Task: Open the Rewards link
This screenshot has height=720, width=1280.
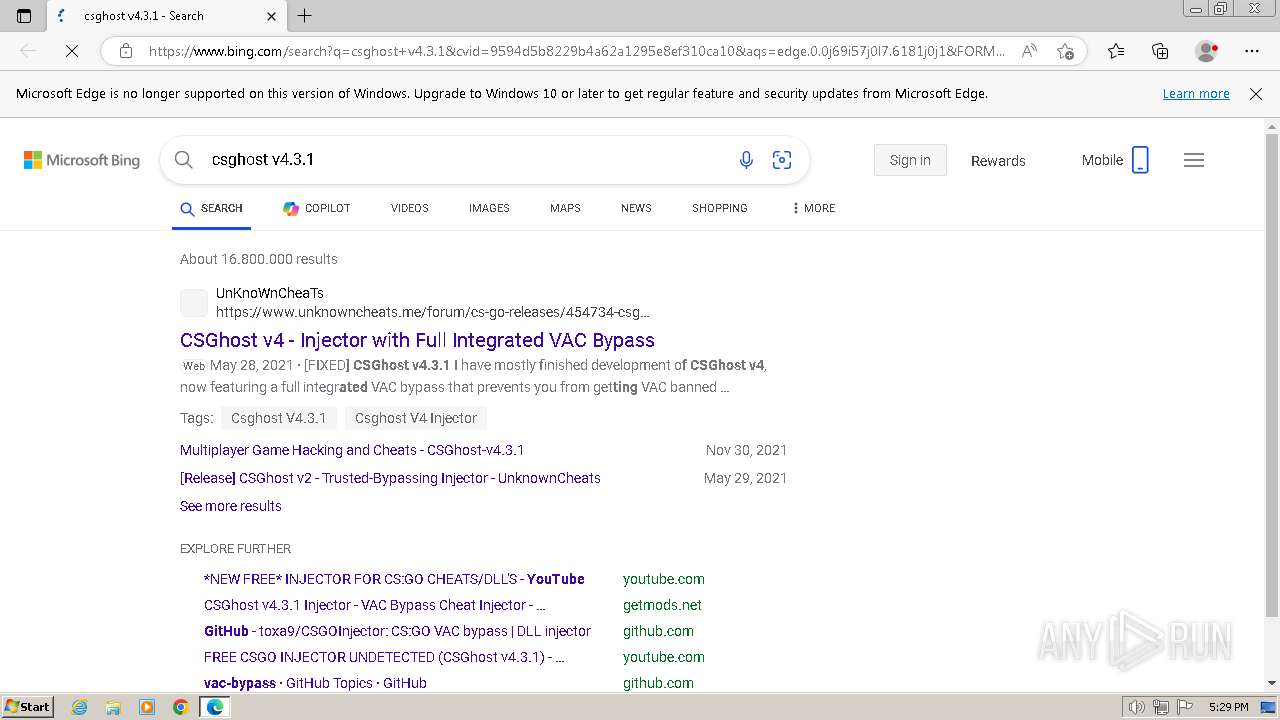Action: [998, 160]
